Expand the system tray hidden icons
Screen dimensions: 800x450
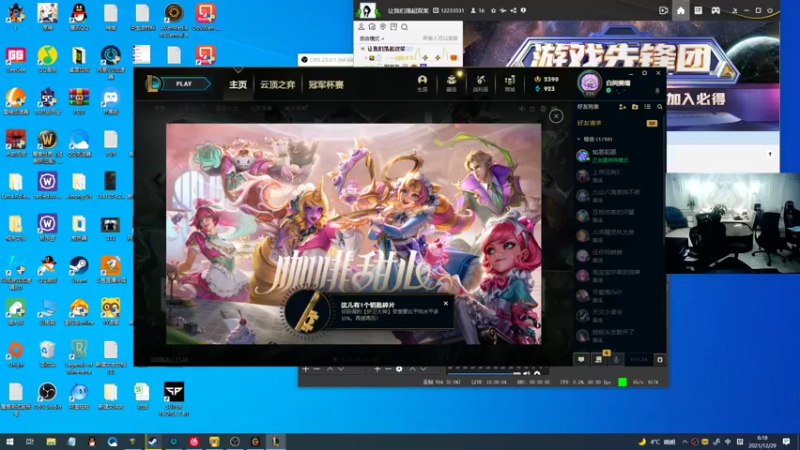coord(684,442)
